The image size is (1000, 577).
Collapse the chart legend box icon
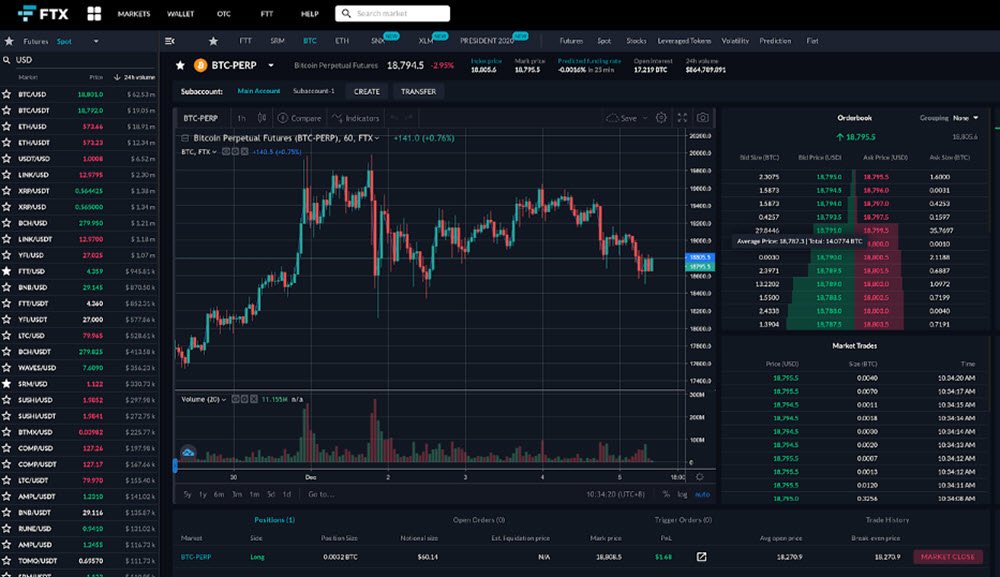pos(185,138)
